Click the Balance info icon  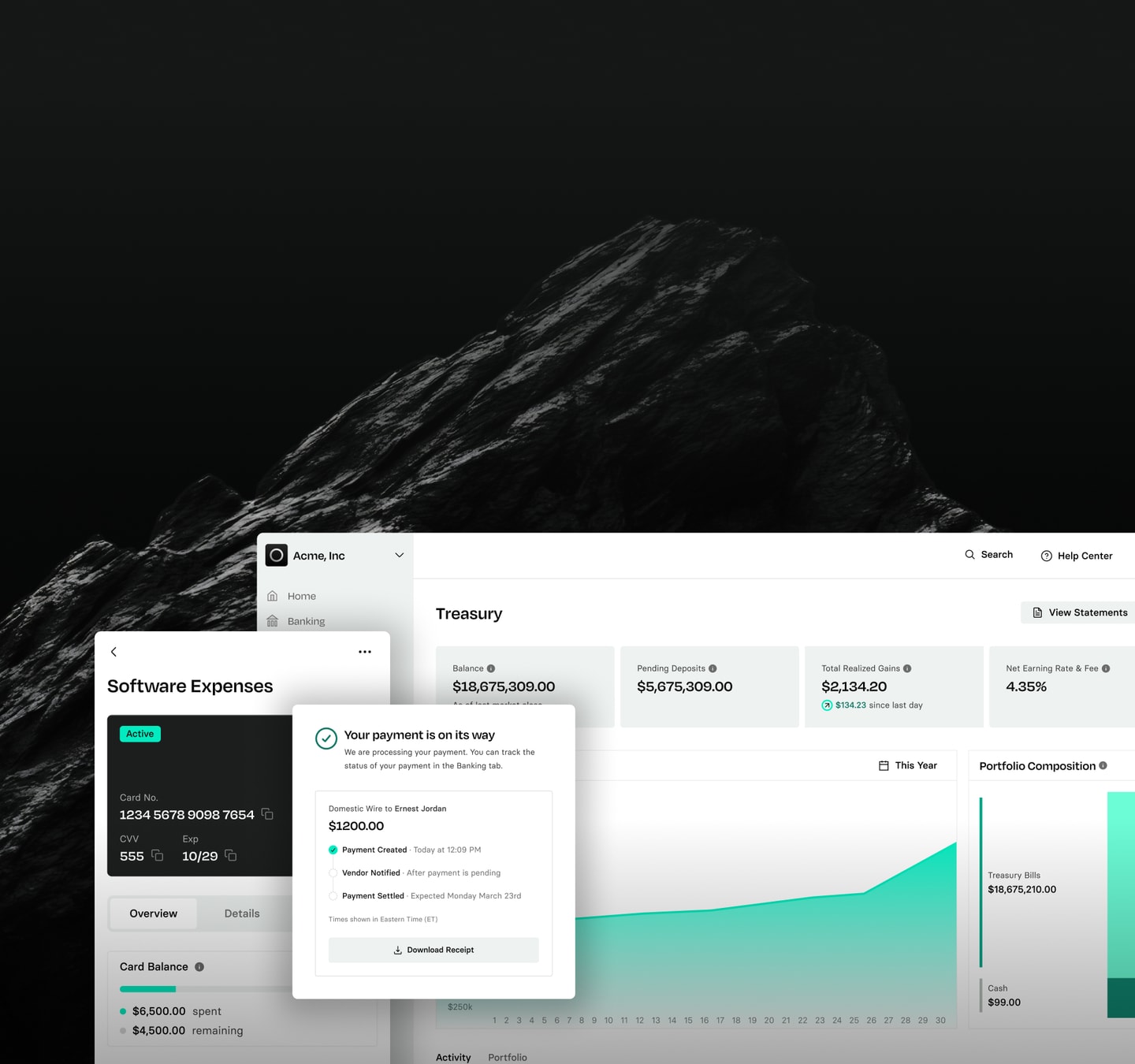(x=491, y=668)
